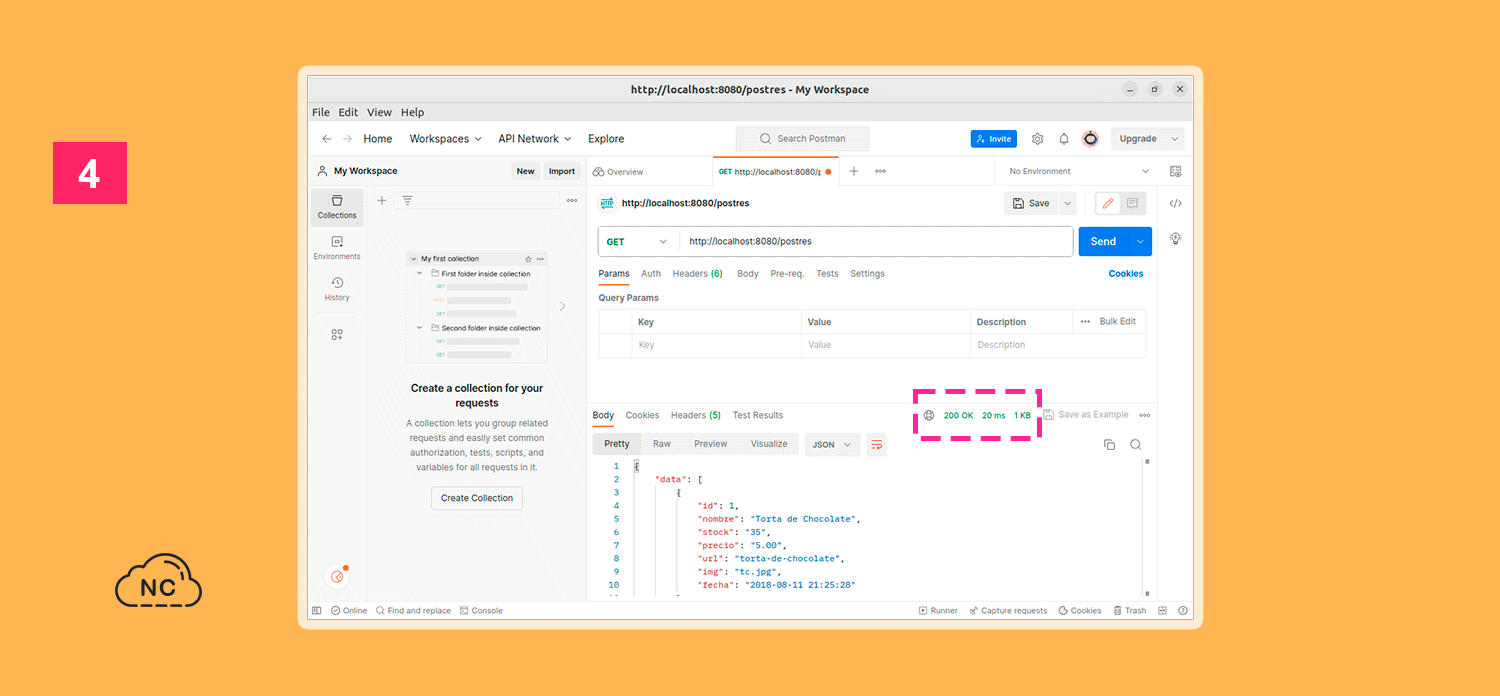Open Runner from the status bar

(938, 610)
